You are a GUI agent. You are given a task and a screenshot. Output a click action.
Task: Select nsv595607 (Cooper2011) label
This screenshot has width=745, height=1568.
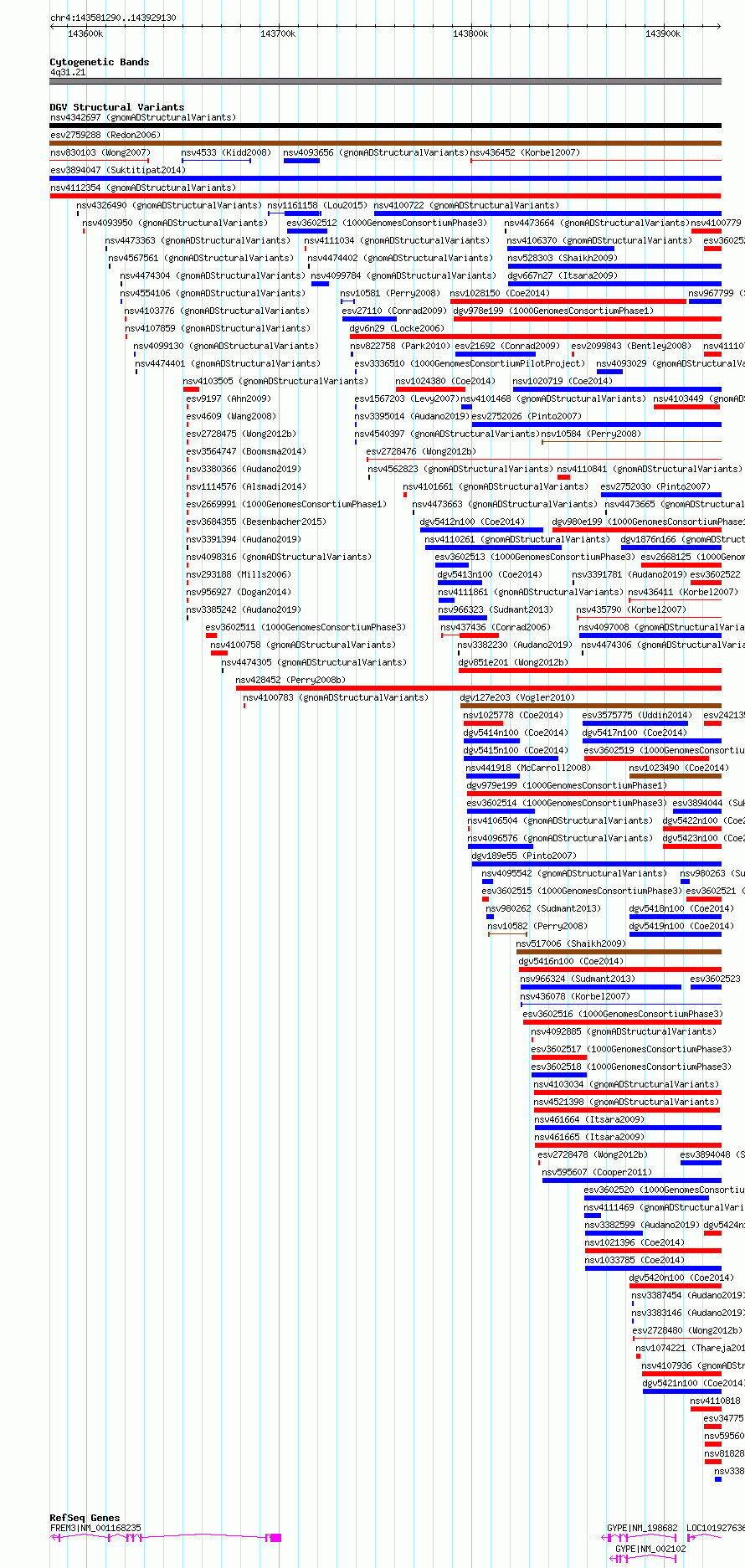tap(598, 1172)
